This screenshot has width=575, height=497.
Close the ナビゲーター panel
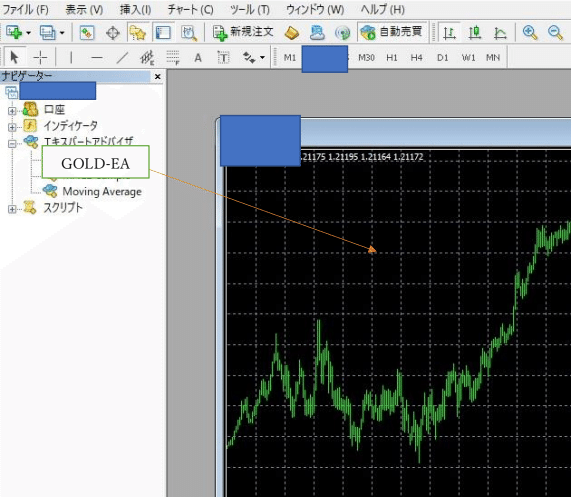click(x=158, y=77)
